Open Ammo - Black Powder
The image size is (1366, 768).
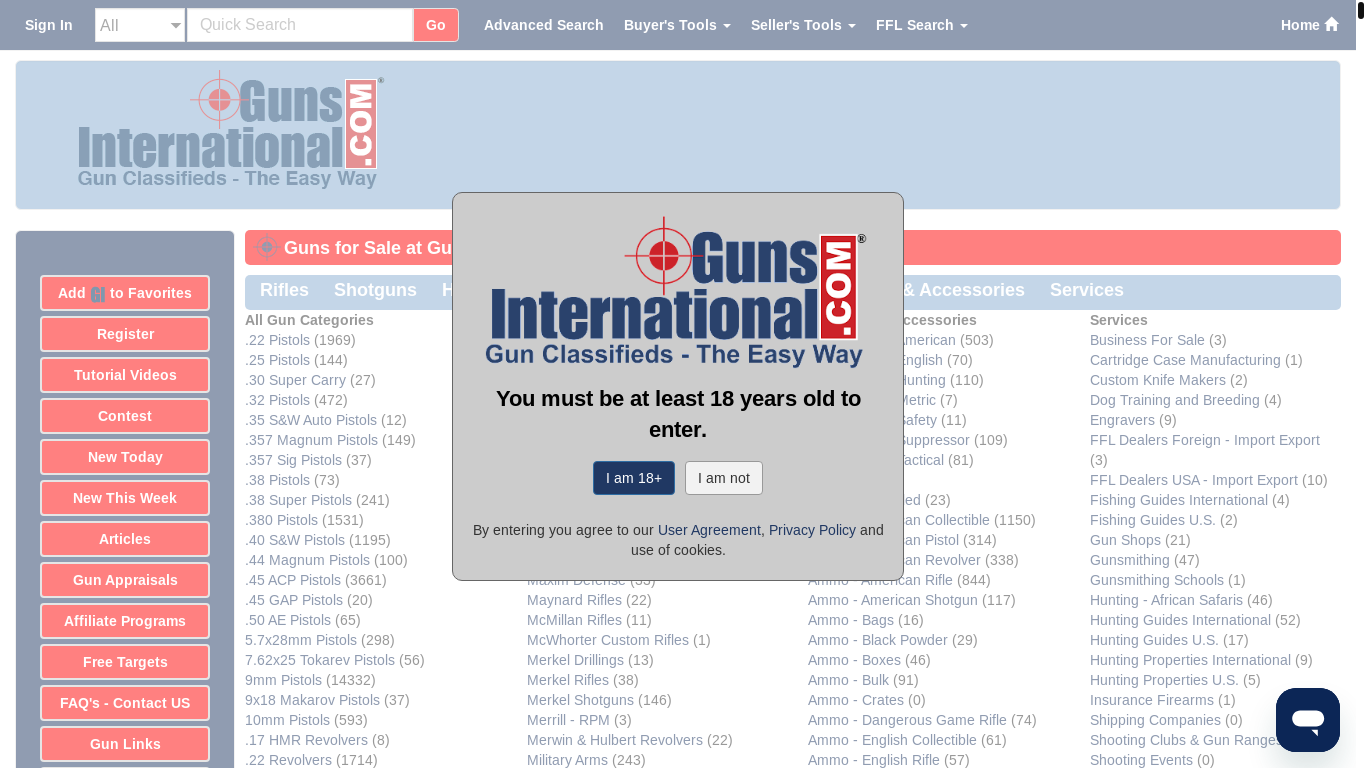878,640
